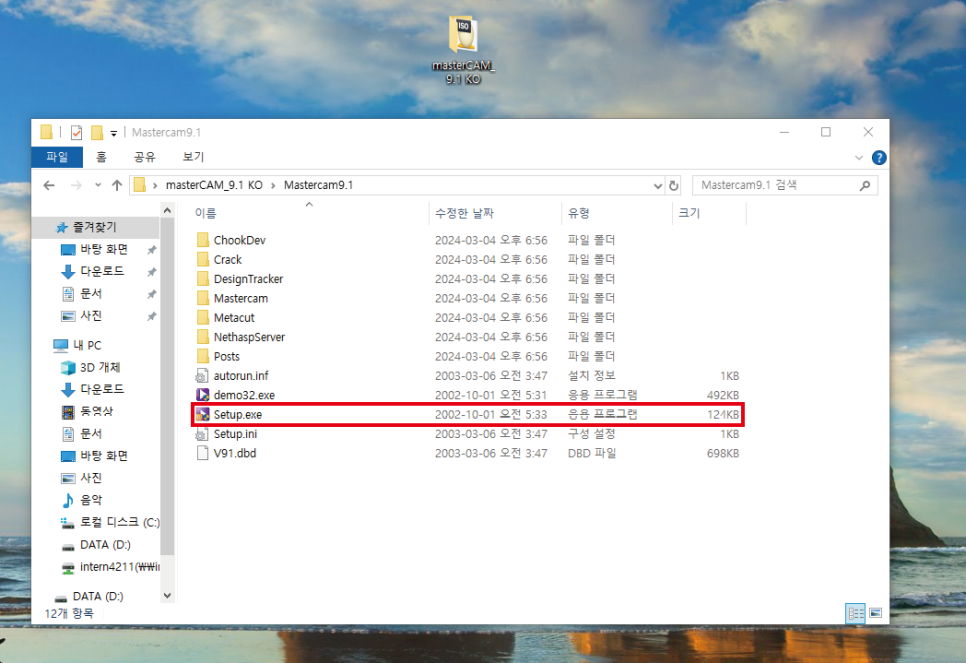Go back with the left arrow
This screenshot has width=966, height=663.
click(x=49, y=185)
